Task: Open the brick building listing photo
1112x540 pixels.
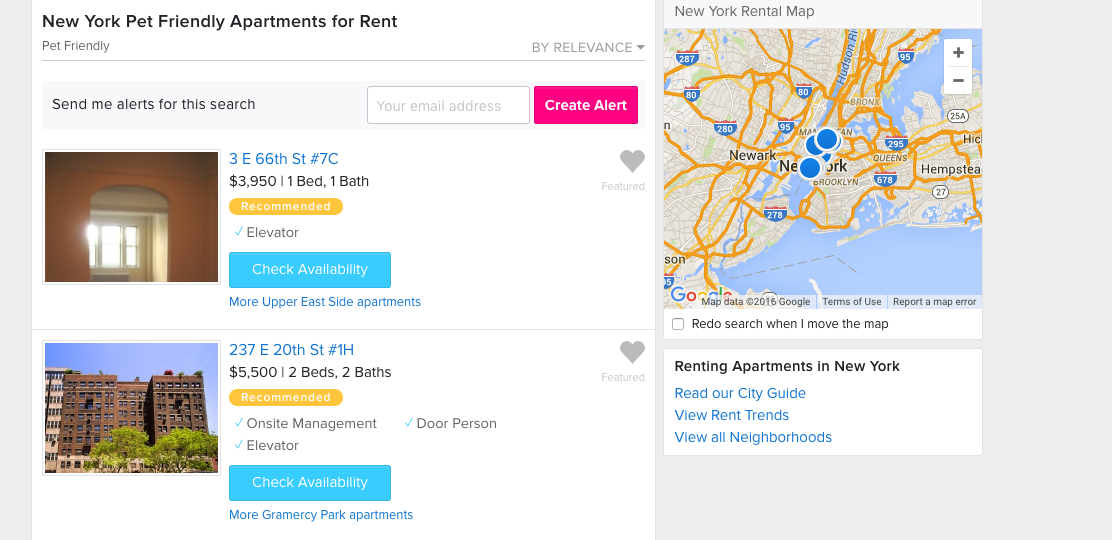Action: point(132,408)
